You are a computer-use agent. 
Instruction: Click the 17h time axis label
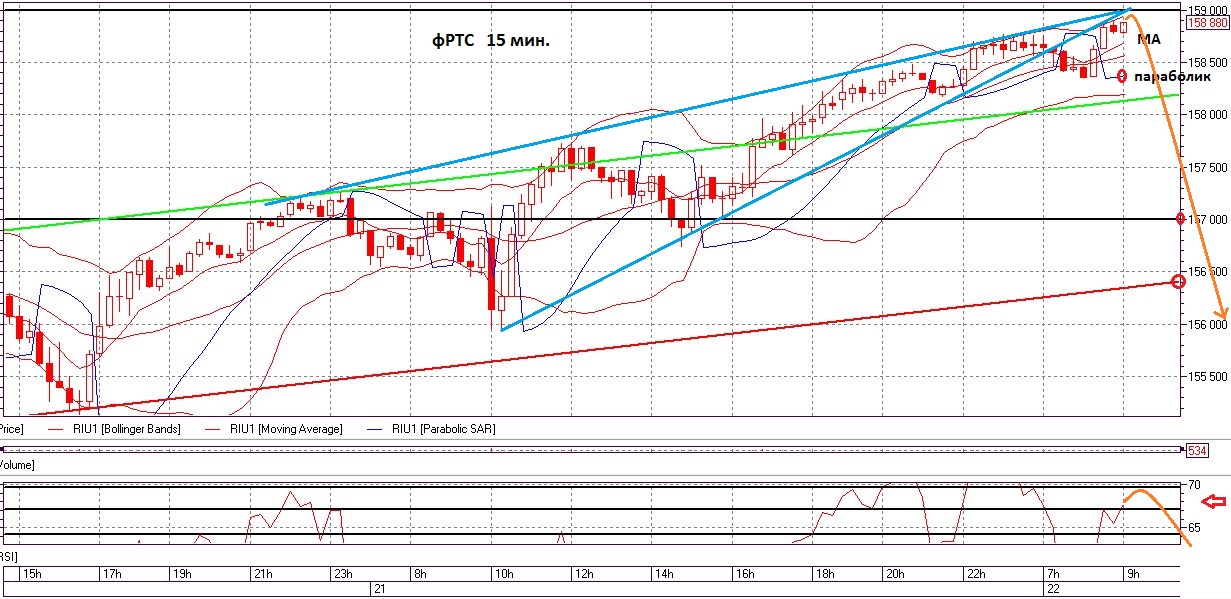tap(111, 574)
